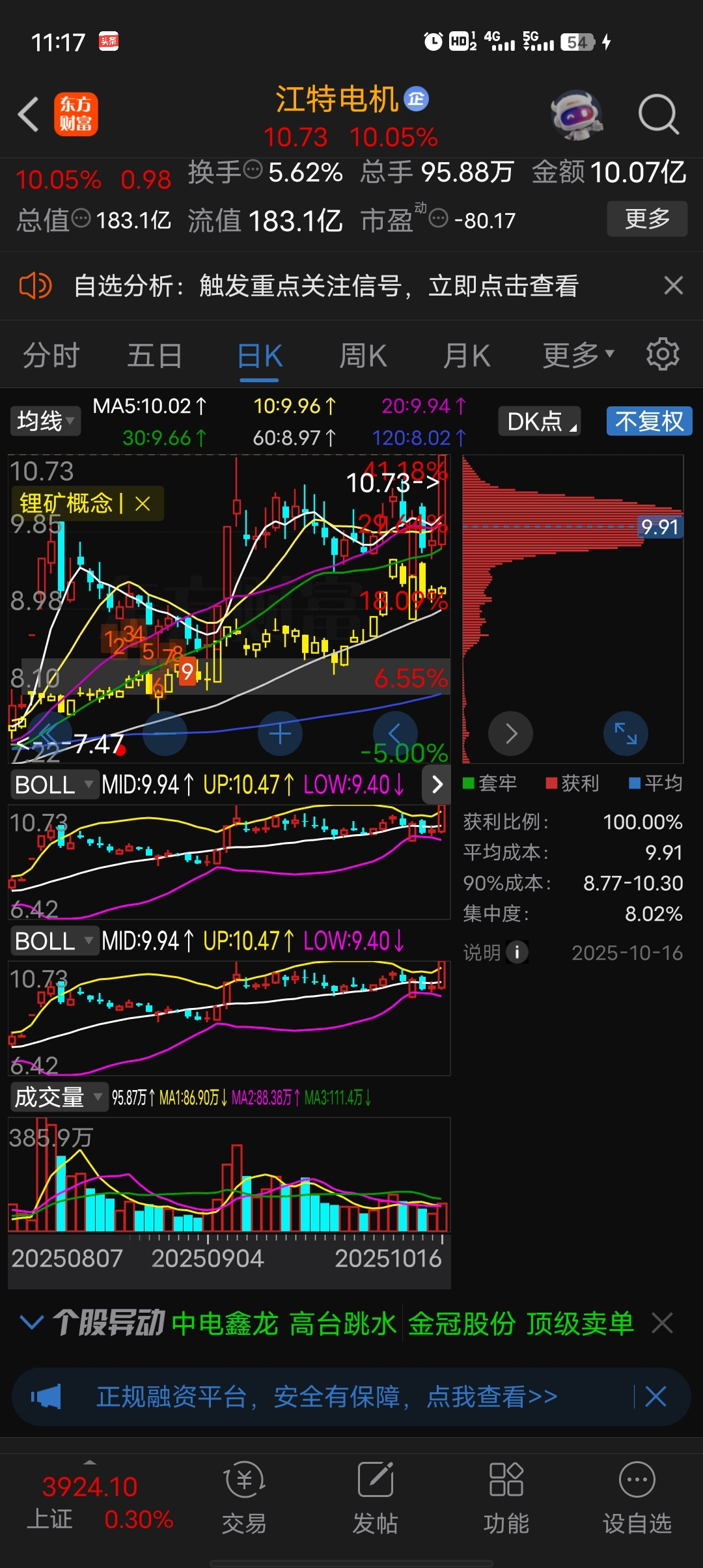
Task: Tap the 上证 index 3924.10 quote
Action: [99, 1503]
